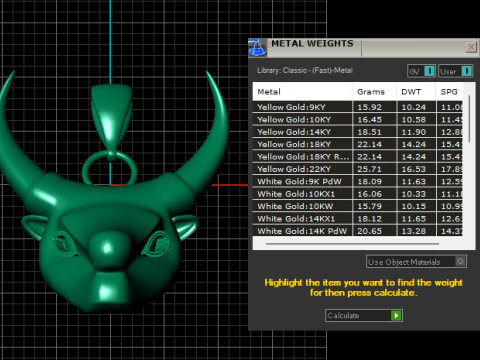
Task: Click grams value 15.92
Action: click(369, 107)
